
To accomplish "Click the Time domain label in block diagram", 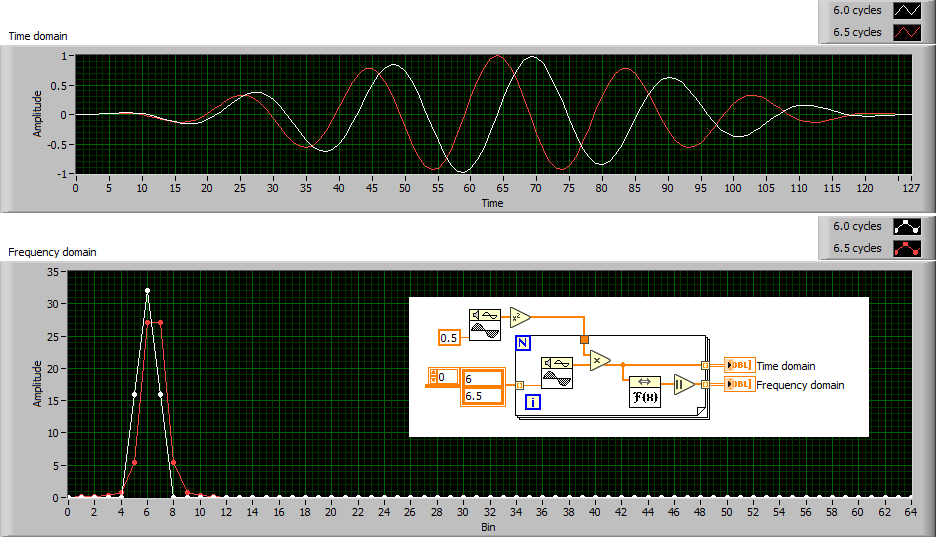I will click(786, 366).
